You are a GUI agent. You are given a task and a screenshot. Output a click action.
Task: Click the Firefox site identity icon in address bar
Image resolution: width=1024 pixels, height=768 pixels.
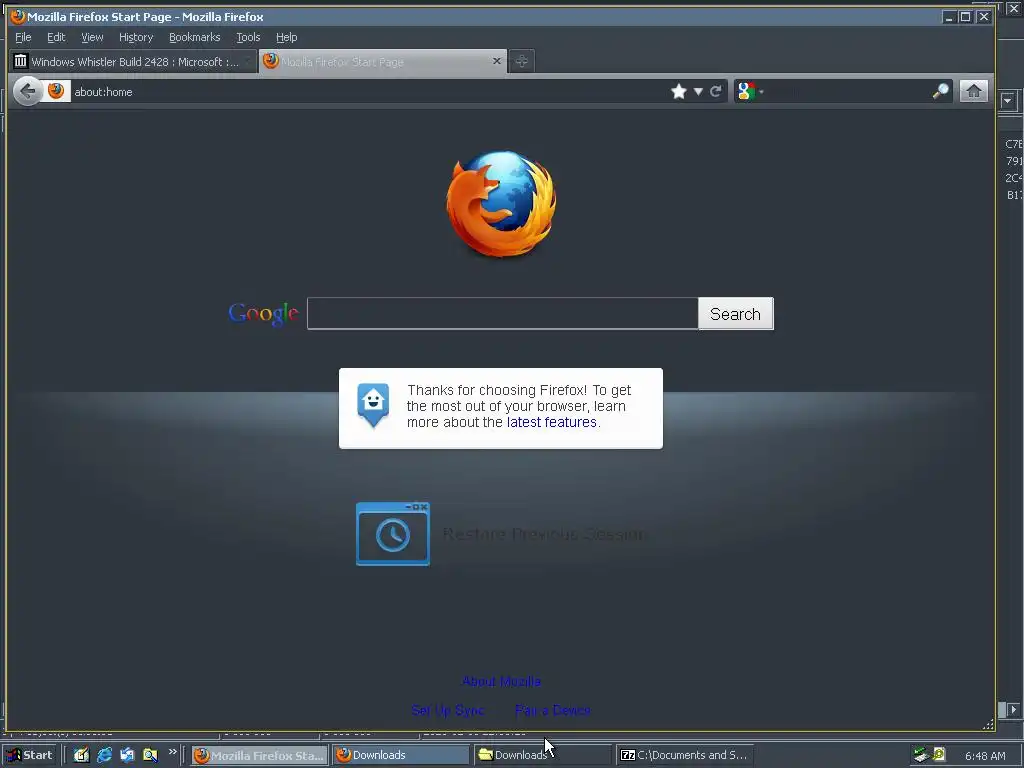(x=56, y=91)
